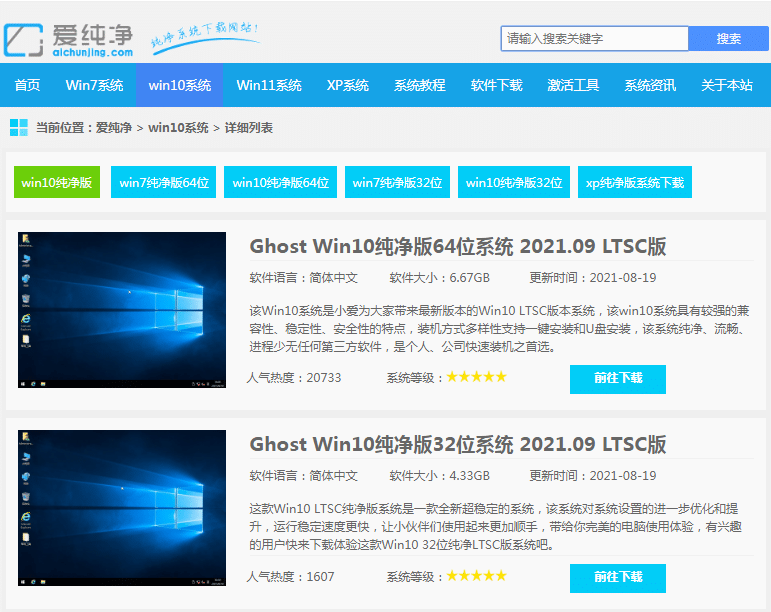The height and width of the screenshot is (612, 771).
Task: Click the 爱纯净 site logo
Action: tap(68, 37)
